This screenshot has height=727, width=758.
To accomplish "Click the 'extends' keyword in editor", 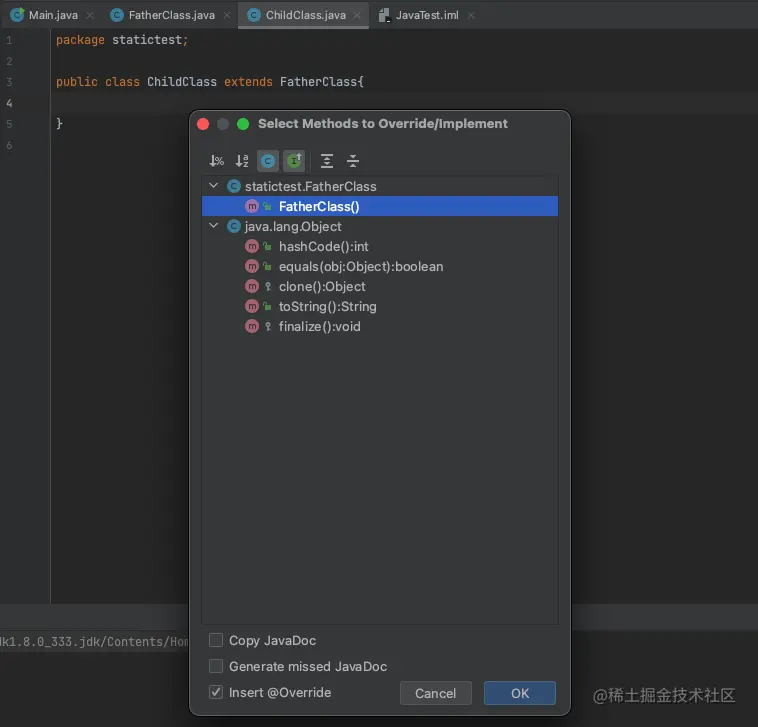I will 248,82.
